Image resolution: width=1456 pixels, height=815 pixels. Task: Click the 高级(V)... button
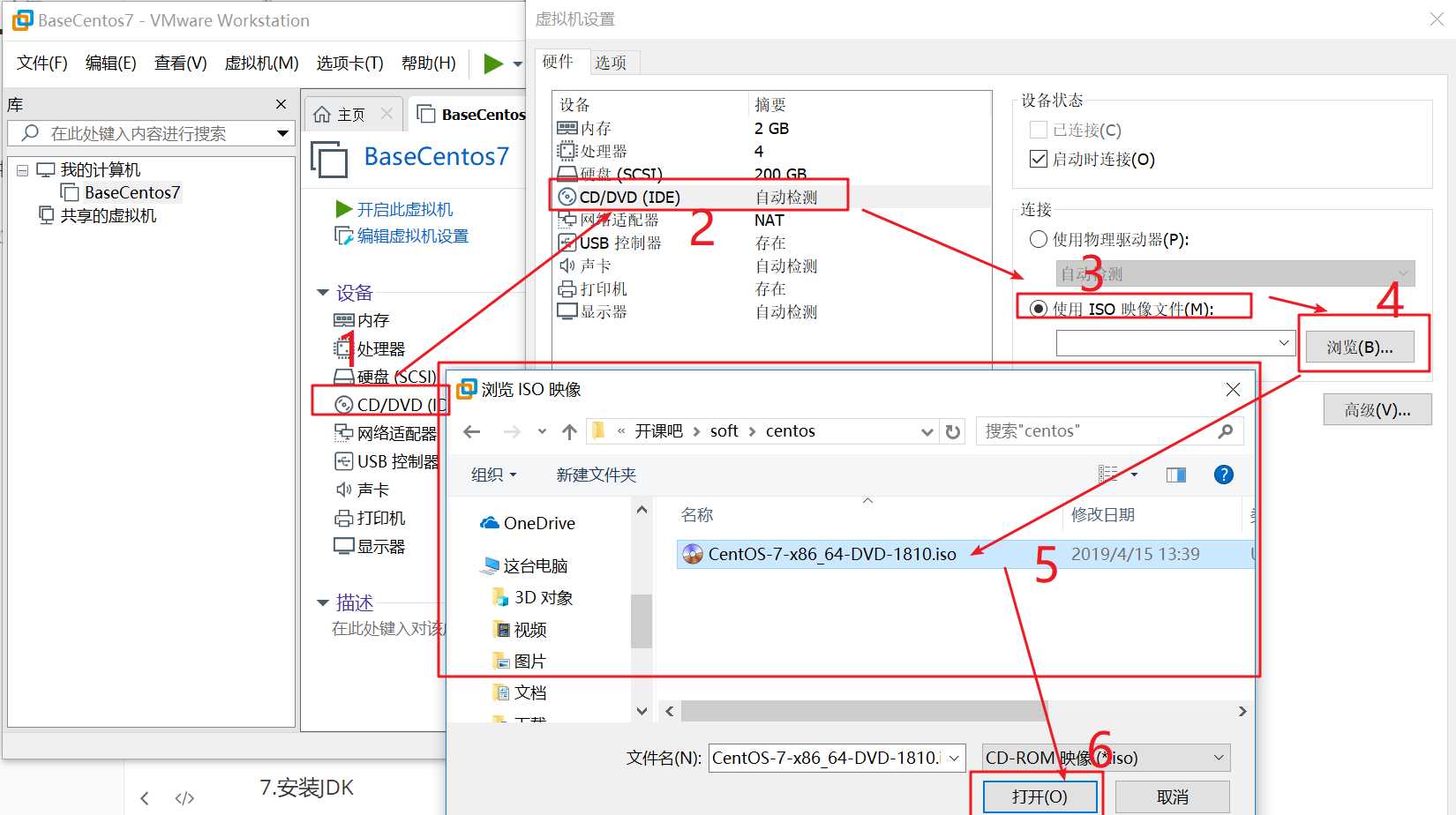pyautogui.click(x=1377, y=409)
